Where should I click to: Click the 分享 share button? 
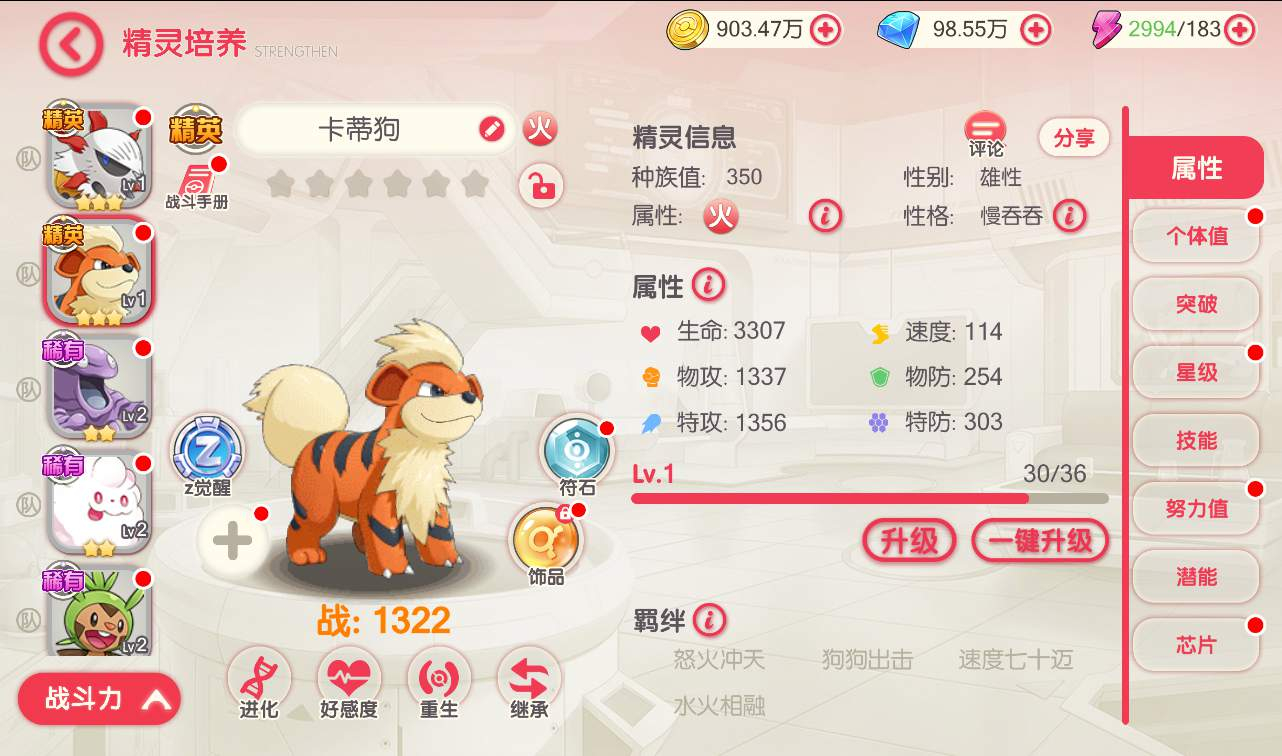[x=1074, y=138]
